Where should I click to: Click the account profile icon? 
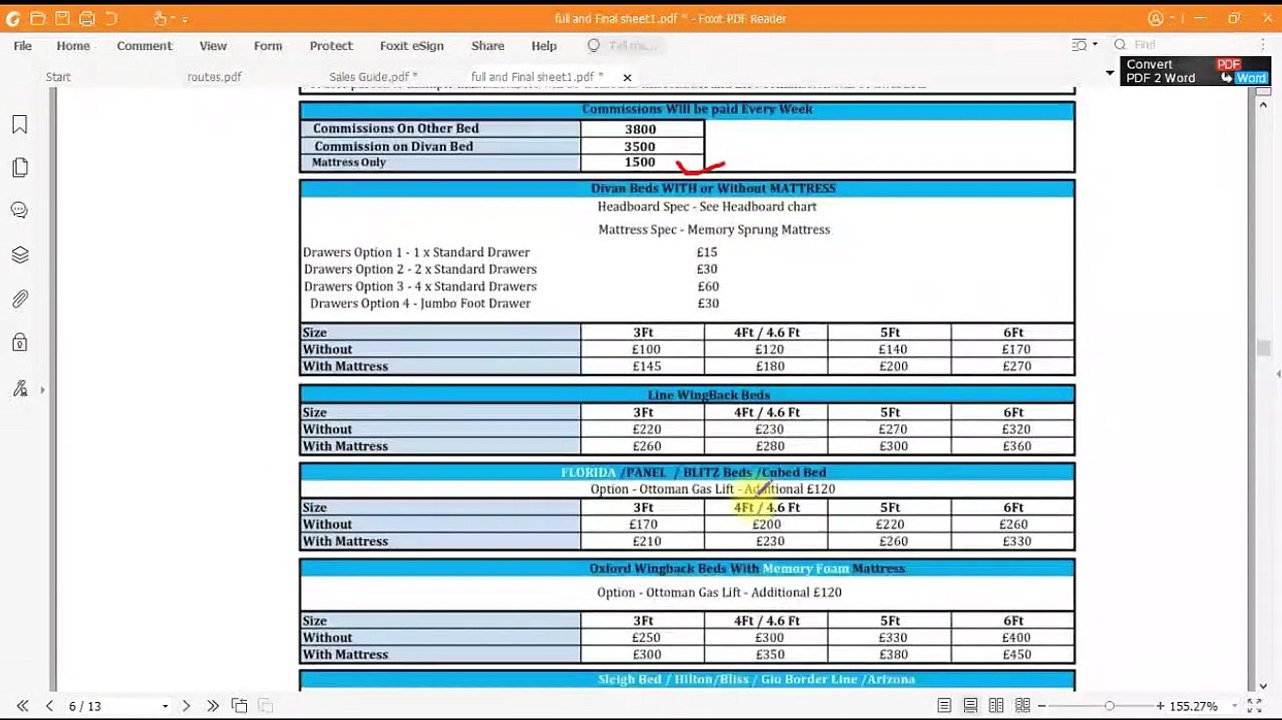(x=1156, y=18)
